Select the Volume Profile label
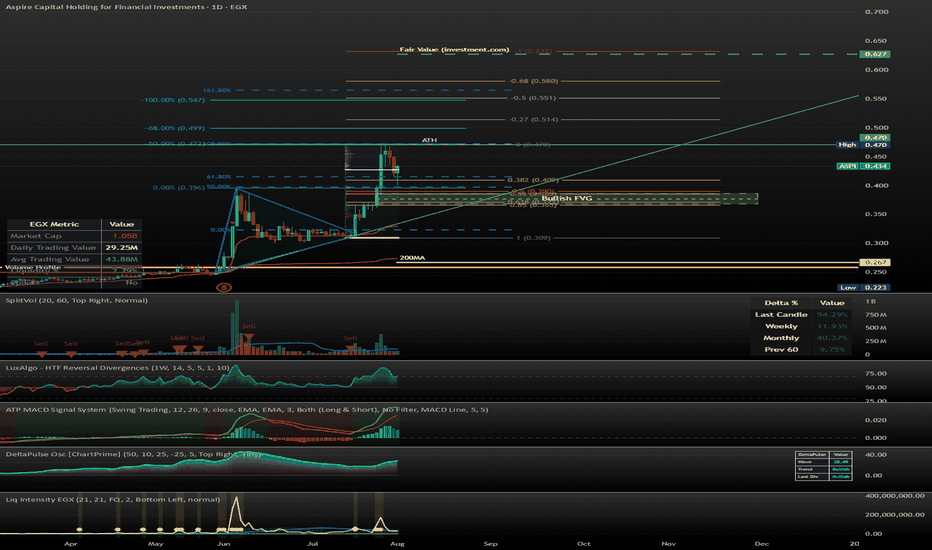932x550 pixels. click(33, 268)
